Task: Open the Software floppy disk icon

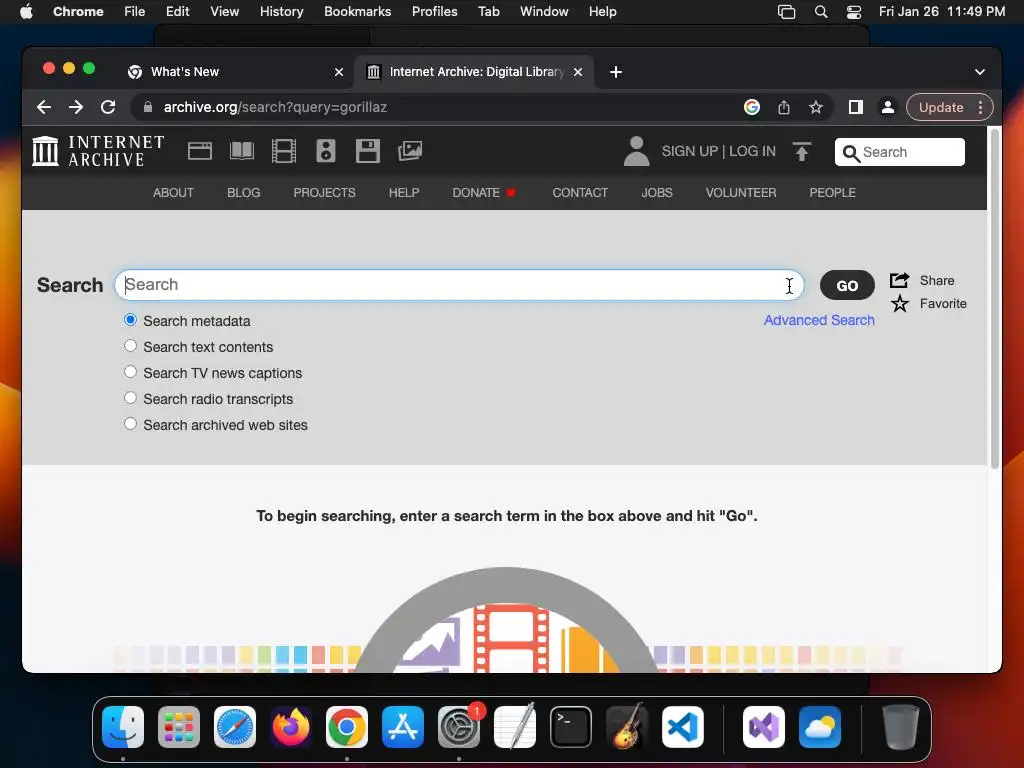Action: click(x=368, y=151)
